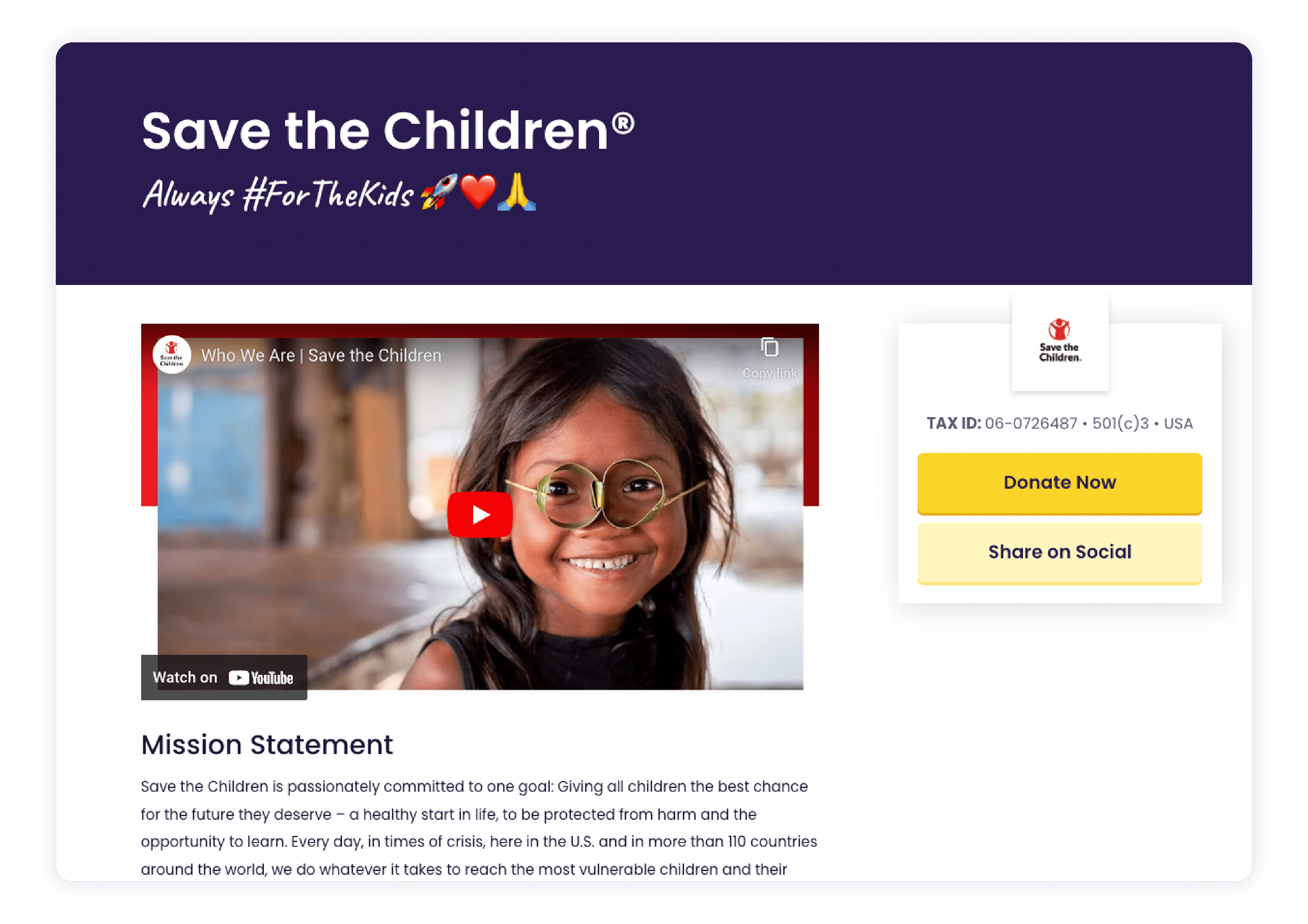1308x924 pixels.
Task: Click the rocket emoji in tagline
Action: coord(439,192)
